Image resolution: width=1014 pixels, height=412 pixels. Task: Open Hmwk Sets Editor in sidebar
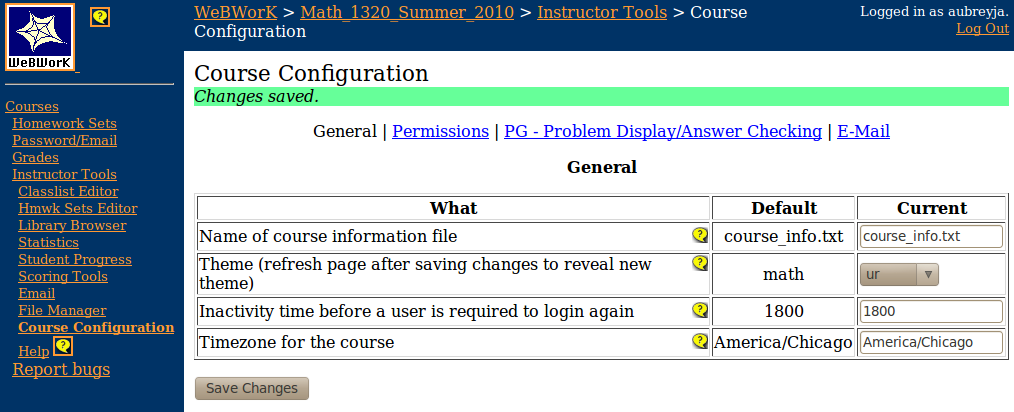coord(78,208)
